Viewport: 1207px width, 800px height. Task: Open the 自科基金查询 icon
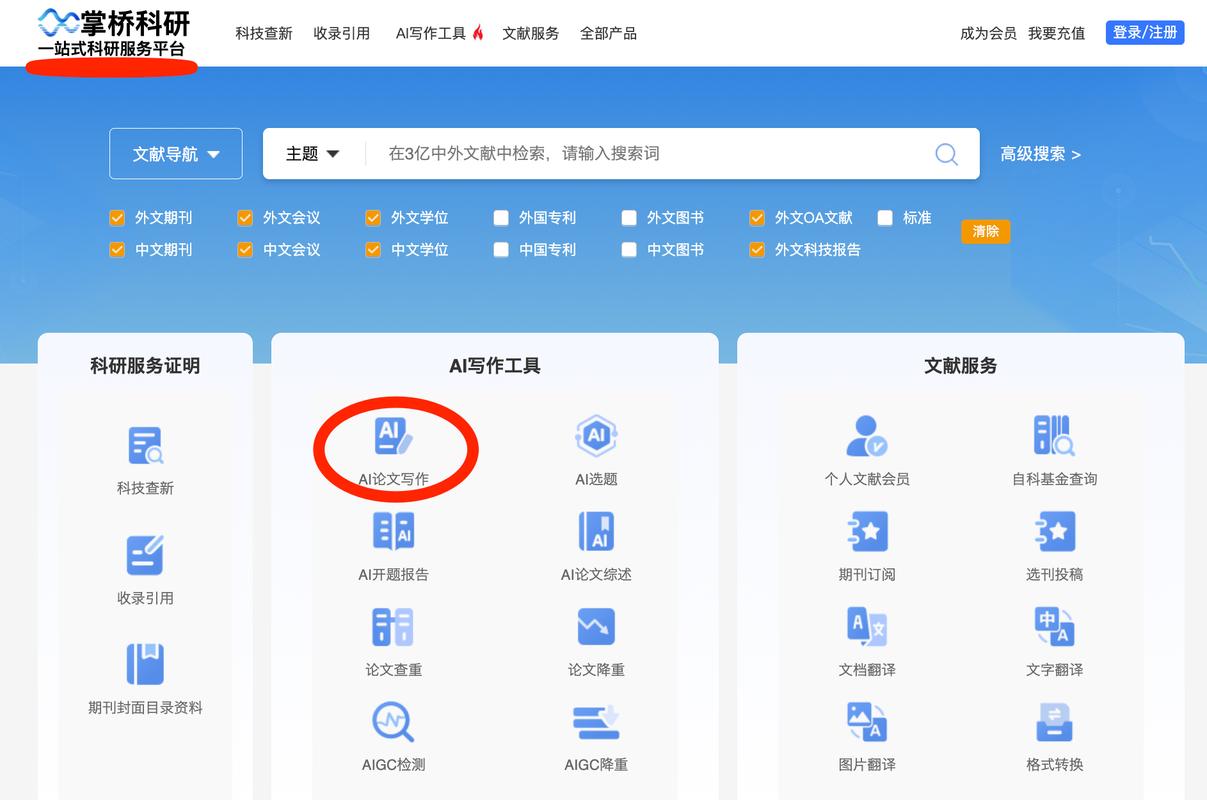(x=1054, y=436)
